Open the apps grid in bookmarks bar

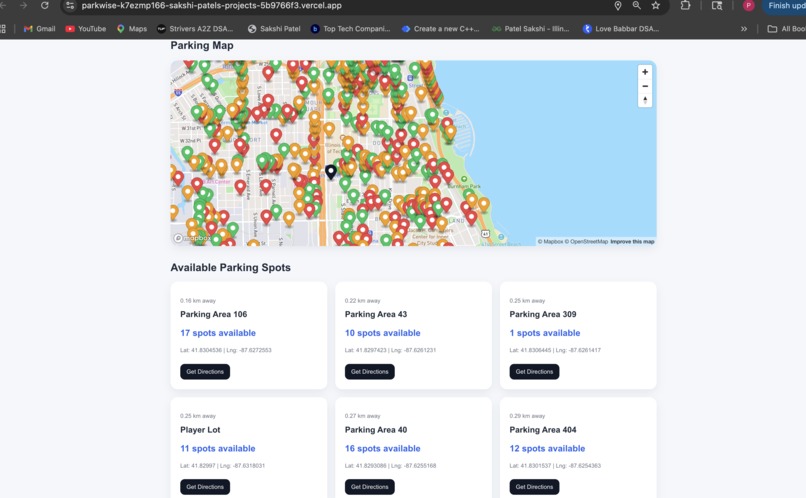(x=3, y=29)
